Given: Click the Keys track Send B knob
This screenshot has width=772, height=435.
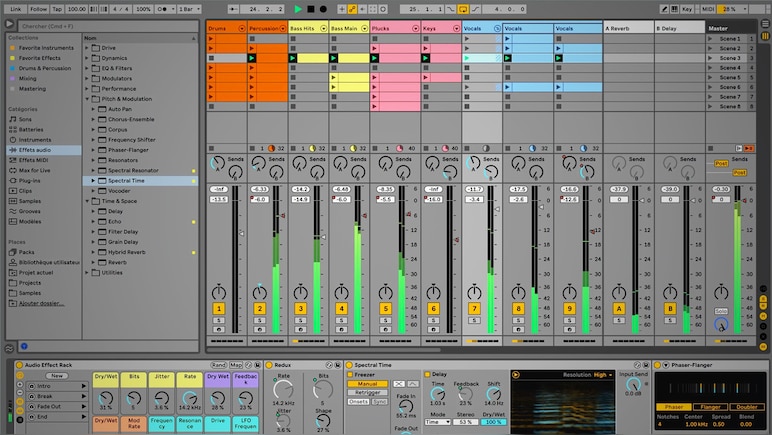Looking at the screenshot, I should (x=450, y=172).
